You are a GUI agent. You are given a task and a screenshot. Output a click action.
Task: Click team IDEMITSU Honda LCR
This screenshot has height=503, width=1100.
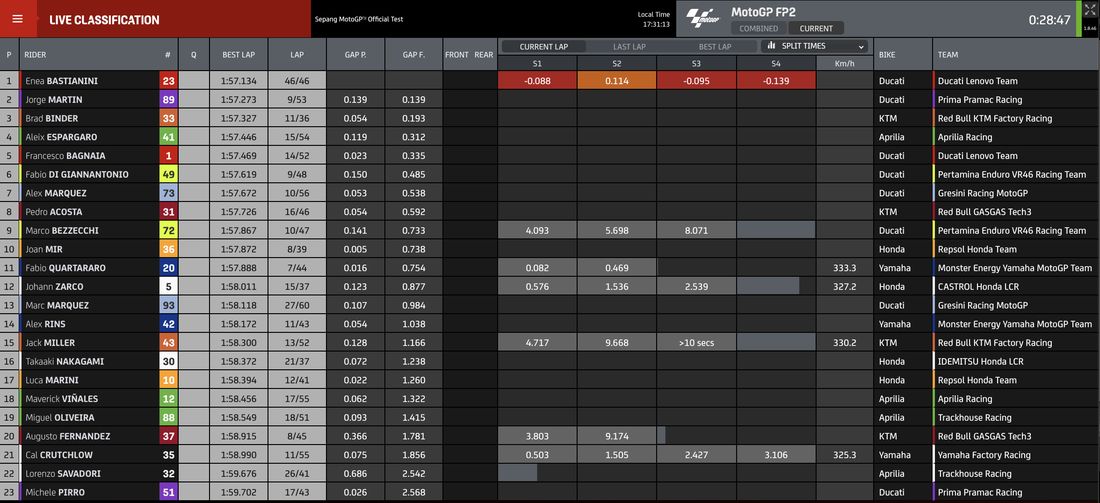pyautogui.click(x=979, y=361)
